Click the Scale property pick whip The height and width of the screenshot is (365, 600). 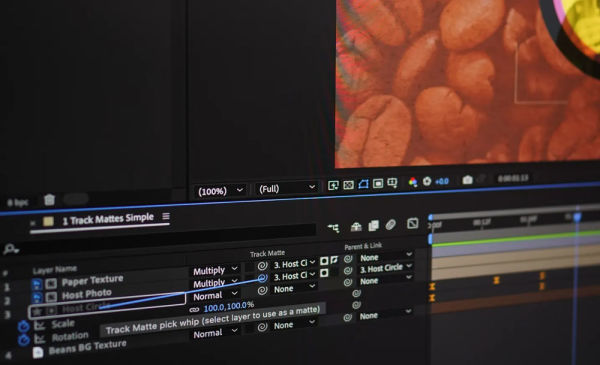(x=356, y=293)
